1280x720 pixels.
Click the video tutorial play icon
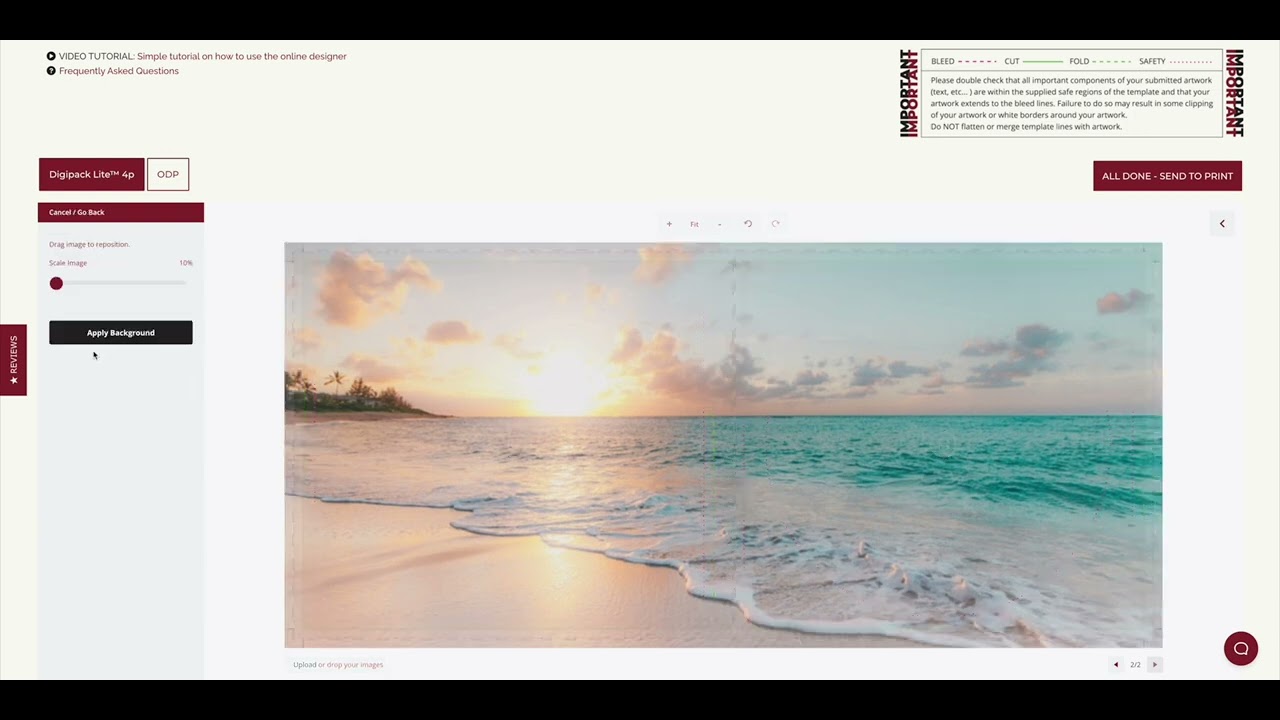51,56
